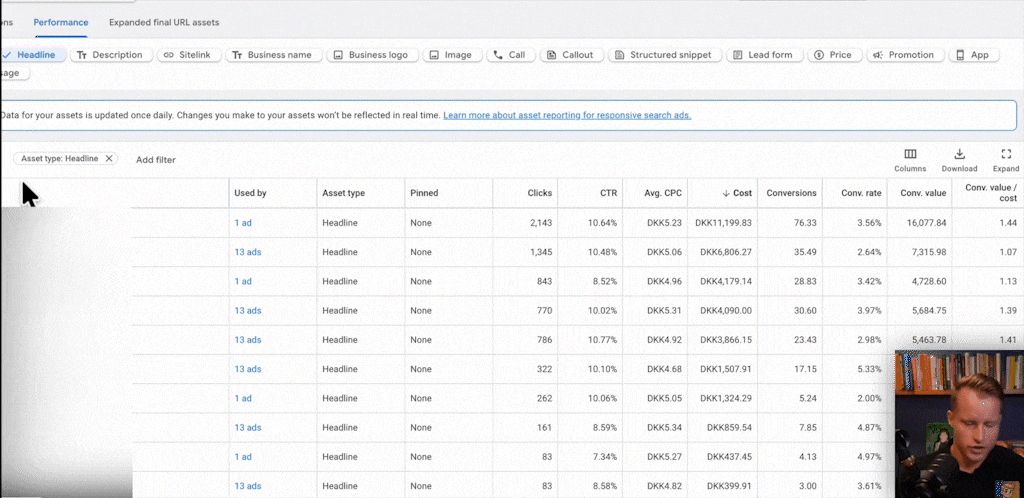Switch to the Performance tab
This screenshot has height=498, width=1024.
tap(61, 22)
